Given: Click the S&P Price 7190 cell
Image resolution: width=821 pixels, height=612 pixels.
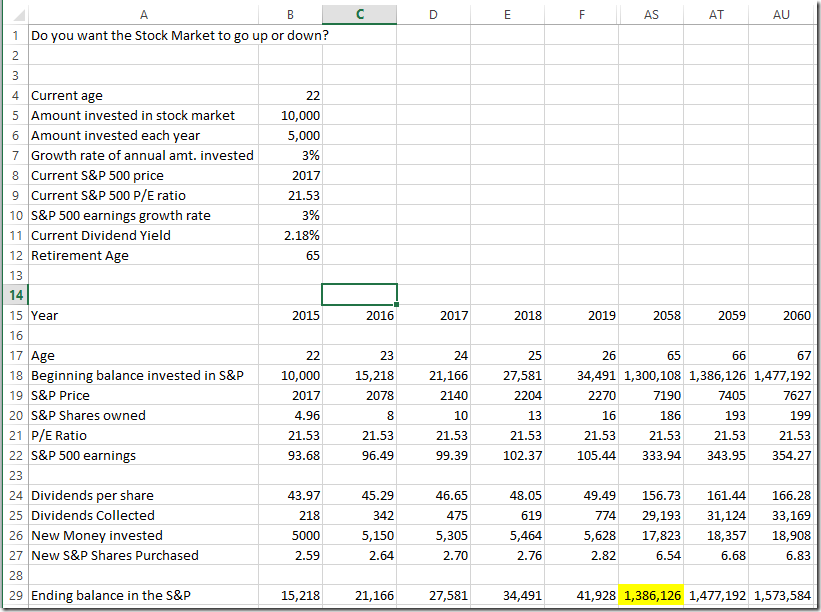Looking at the screenshot, I should click(651, 395).
